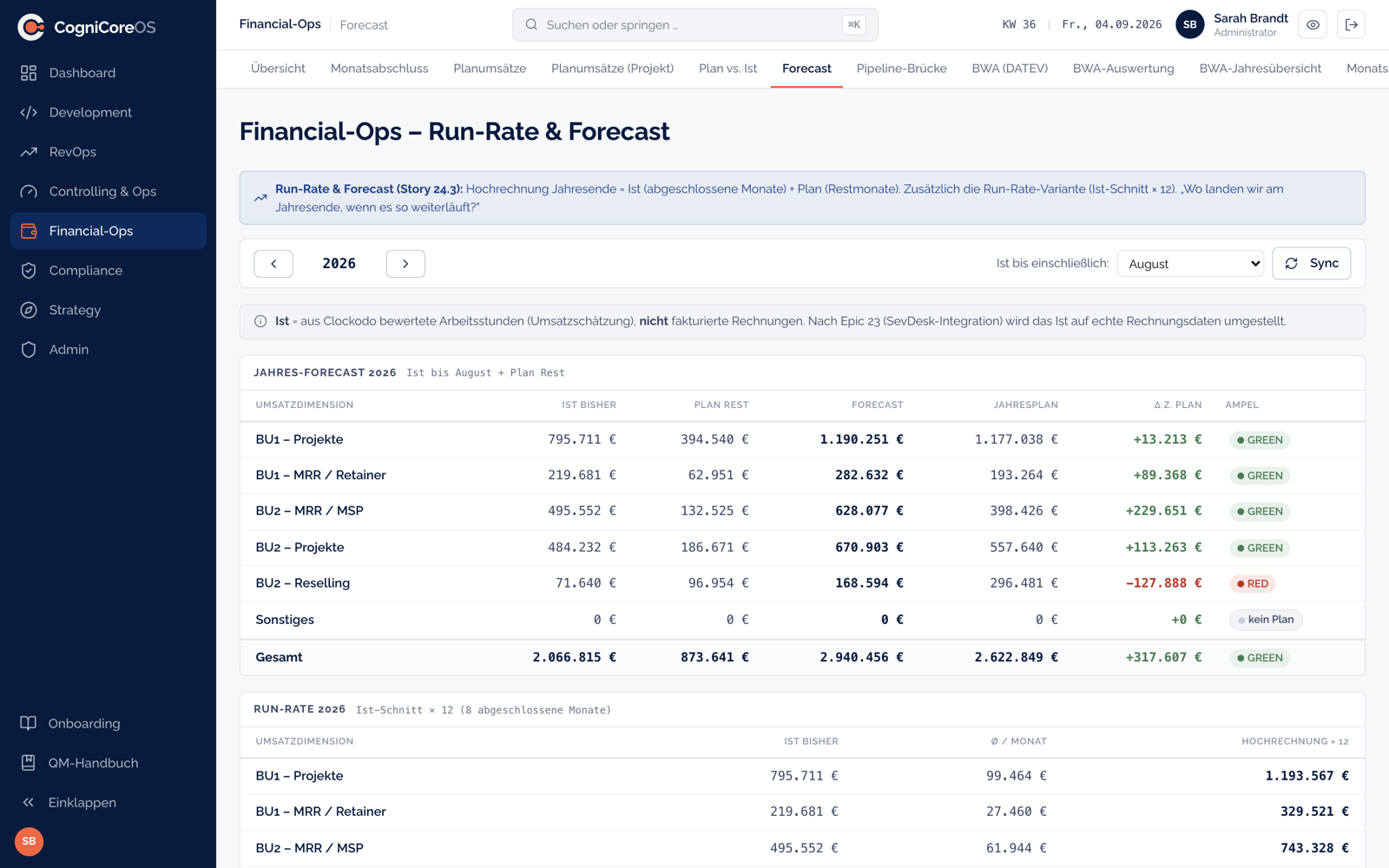Click the Sonstiges row label
The image size is (1389, 868).
pyautogui.click(x=285, y=620)
